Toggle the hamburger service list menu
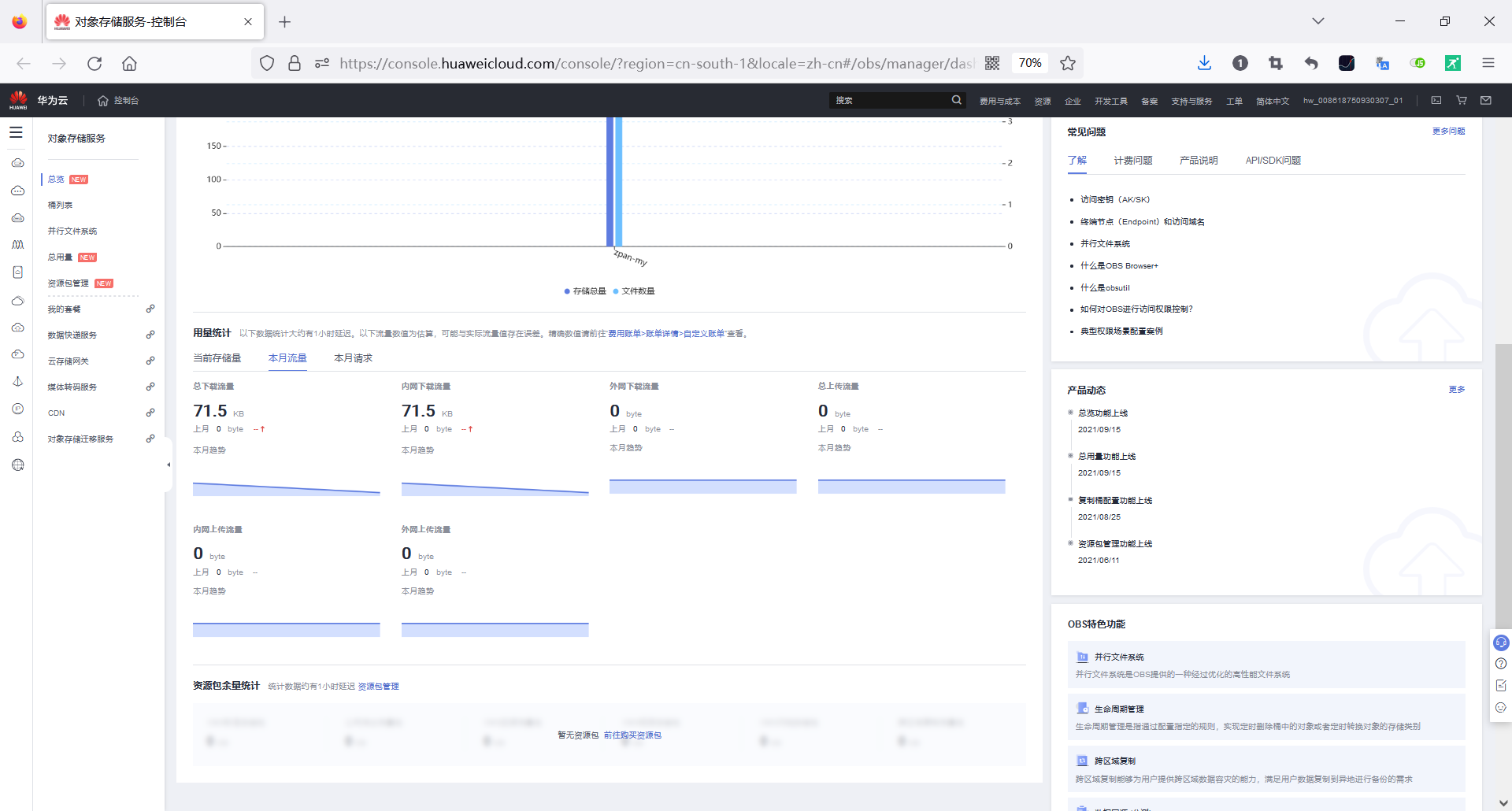This screenshot has width=1512, height=811. 16,132
